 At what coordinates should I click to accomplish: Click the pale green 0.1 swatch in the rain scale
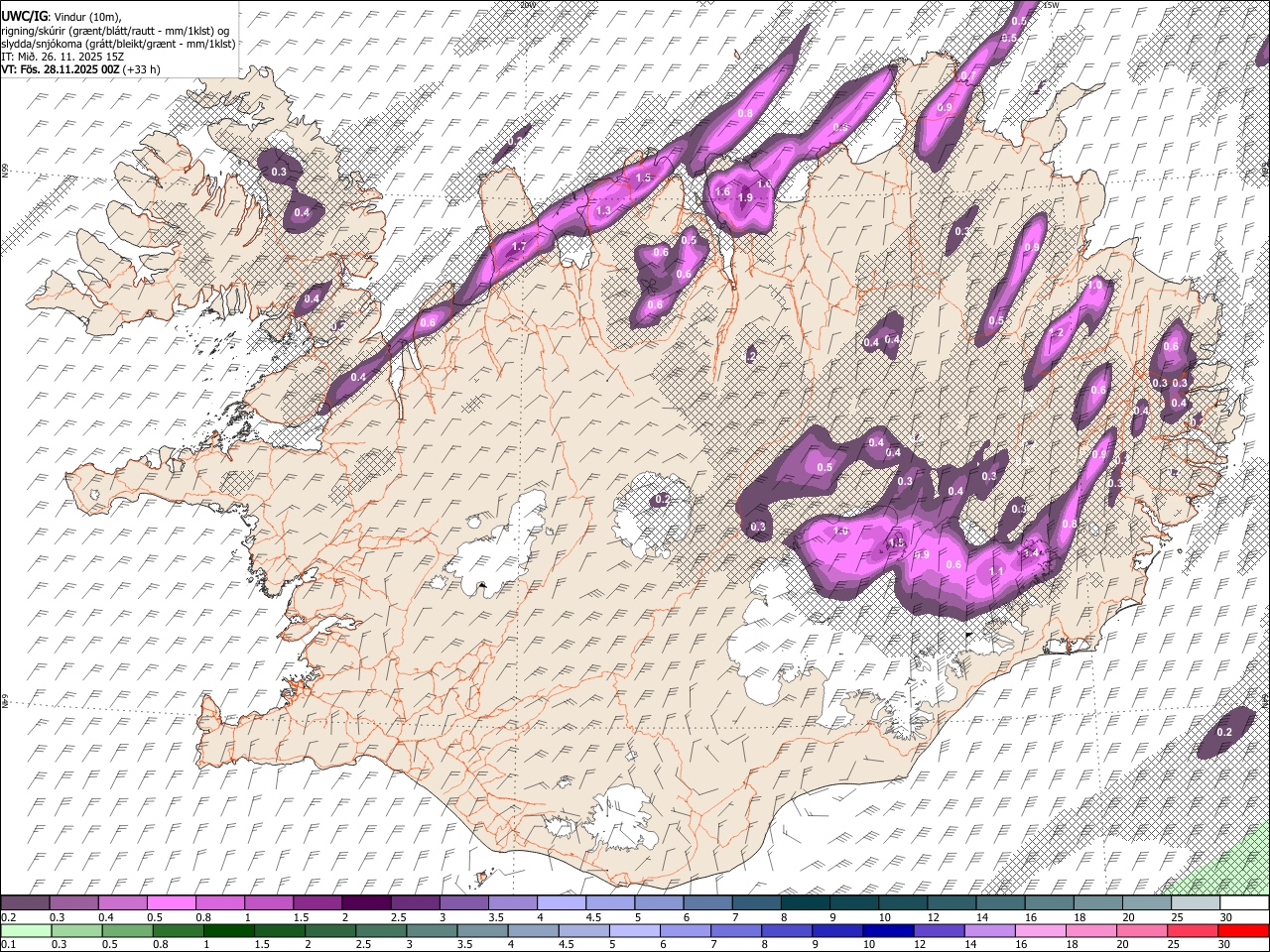pos(26,930)
